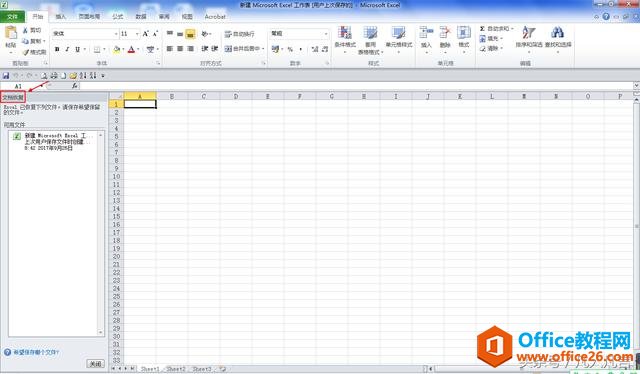Switch to the Page Layout tab
The height and width of the screenshot is (374, 640).
click(x=89, y=16)
